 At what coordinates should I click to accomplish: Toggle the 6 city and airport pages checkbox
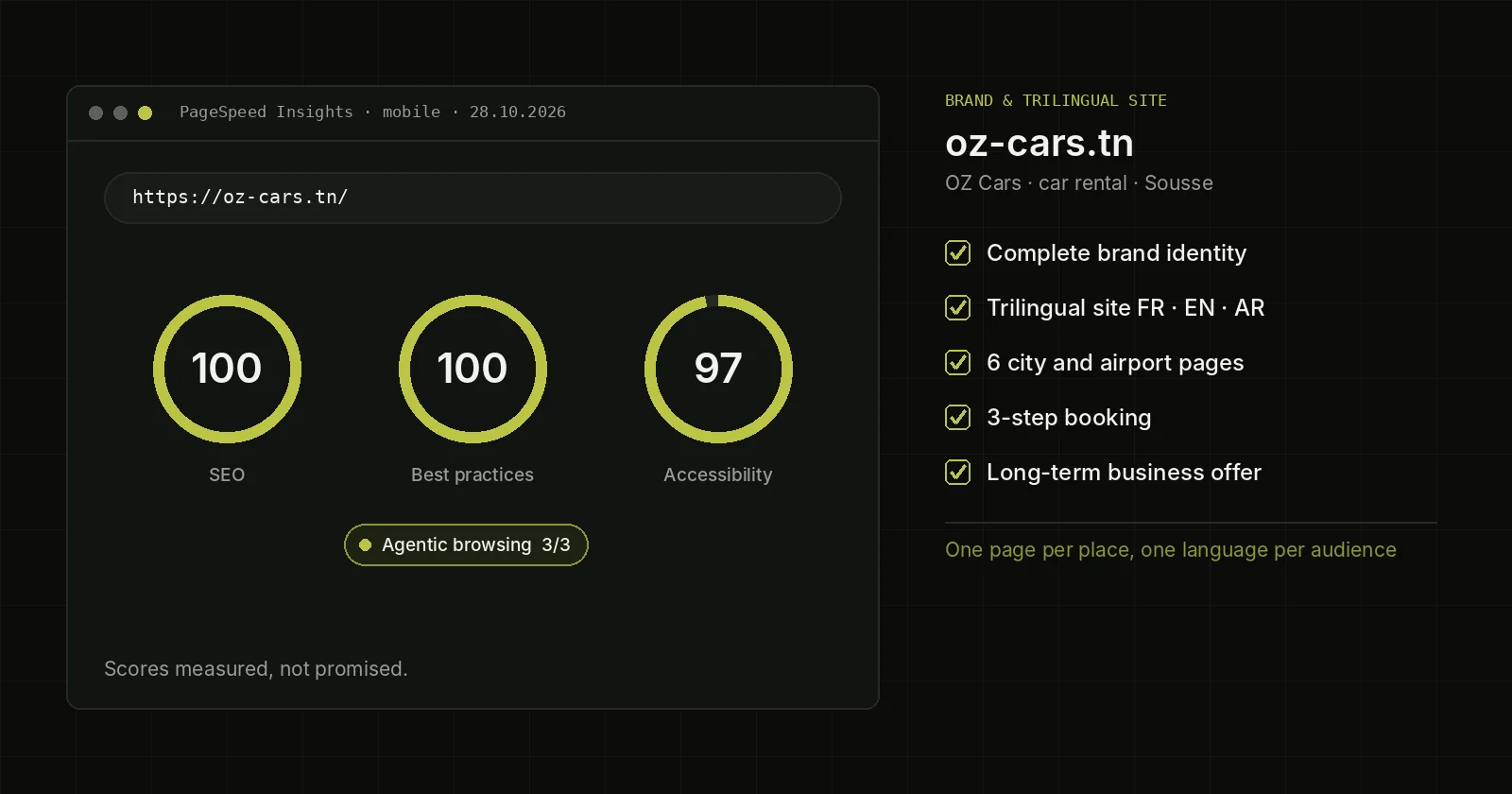(x=957, y=362)
